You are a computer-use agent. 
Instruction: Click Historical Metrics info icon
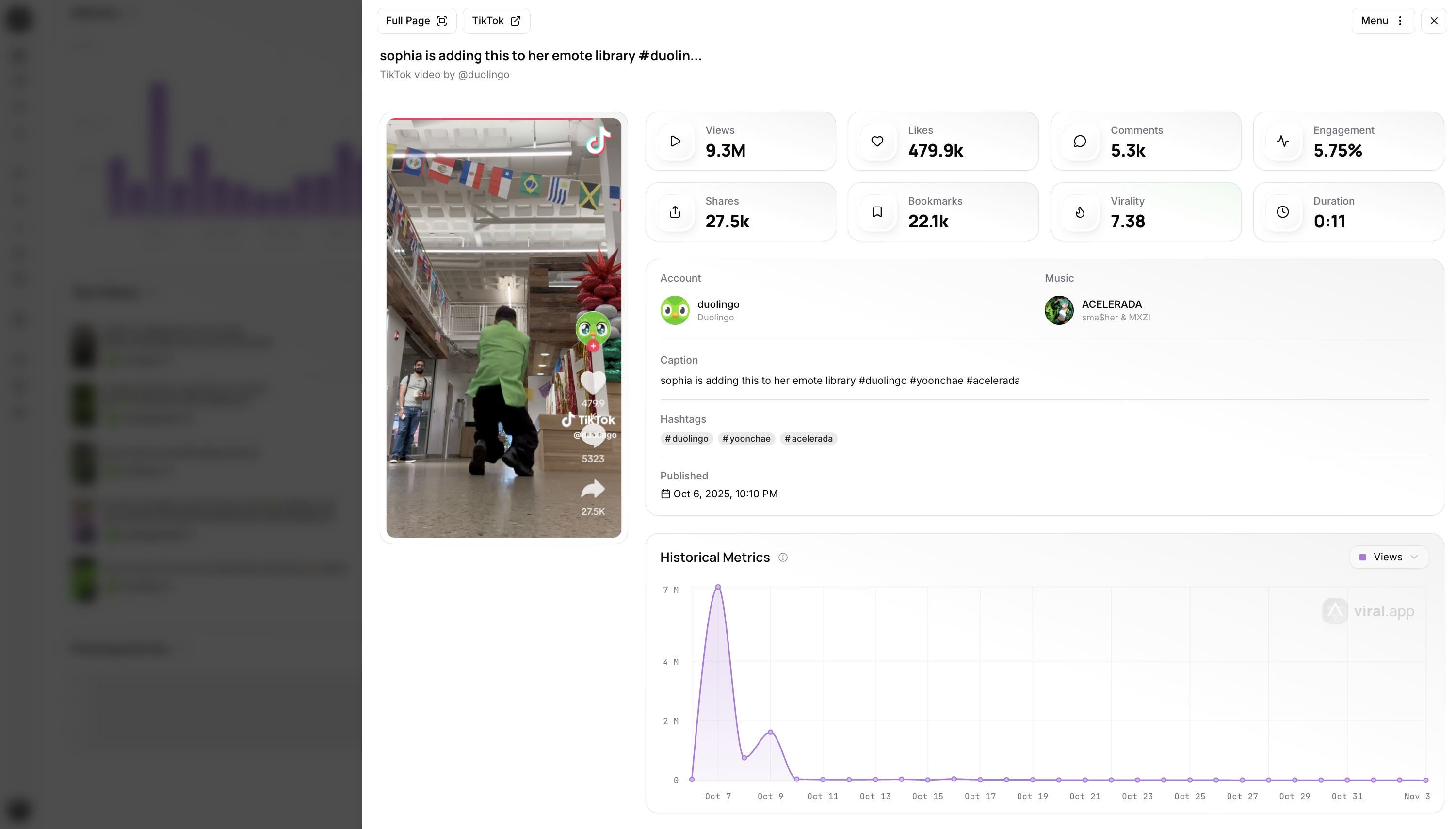783,558
